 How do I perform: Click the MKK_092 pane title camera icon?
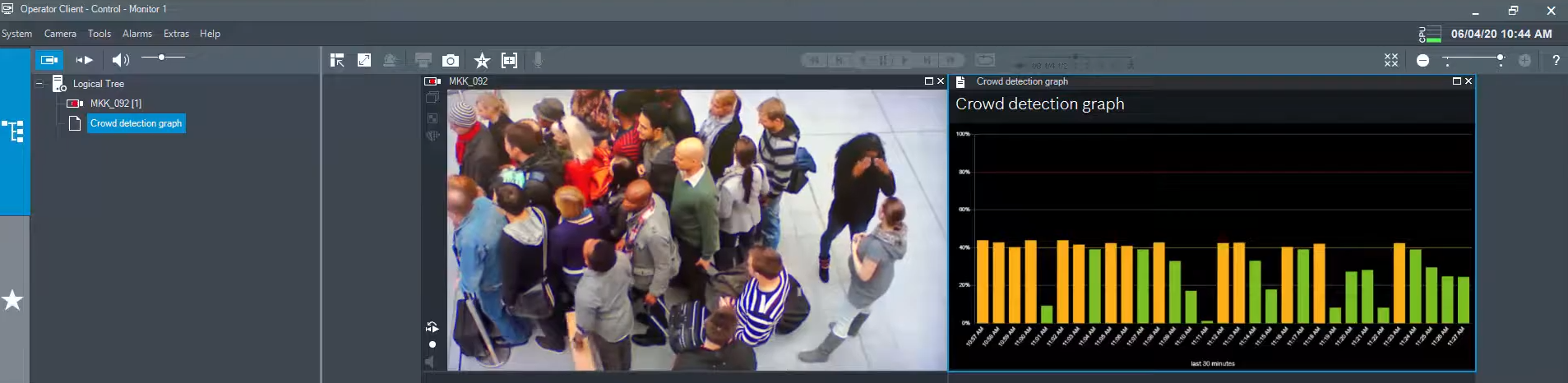[432, 81]
